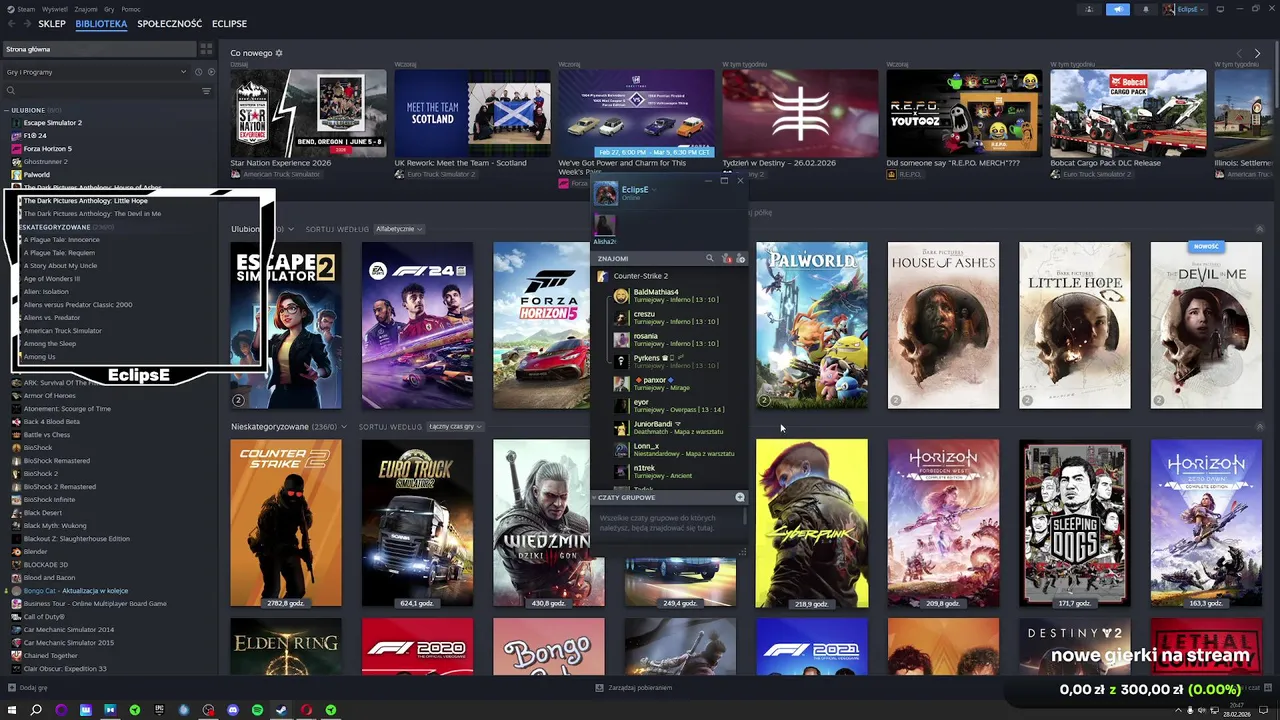Screen dimensions: 1280x720
Task: Open the Znajomi menu
Action: coord(86,9)
